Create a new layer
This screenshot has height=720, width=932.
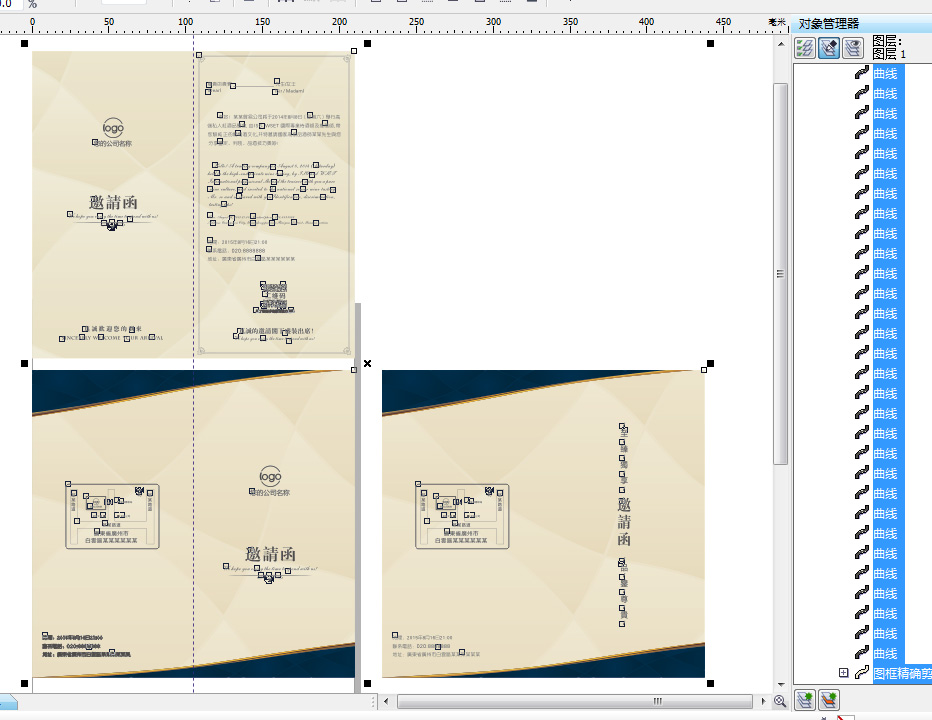[x=805, y=700]
